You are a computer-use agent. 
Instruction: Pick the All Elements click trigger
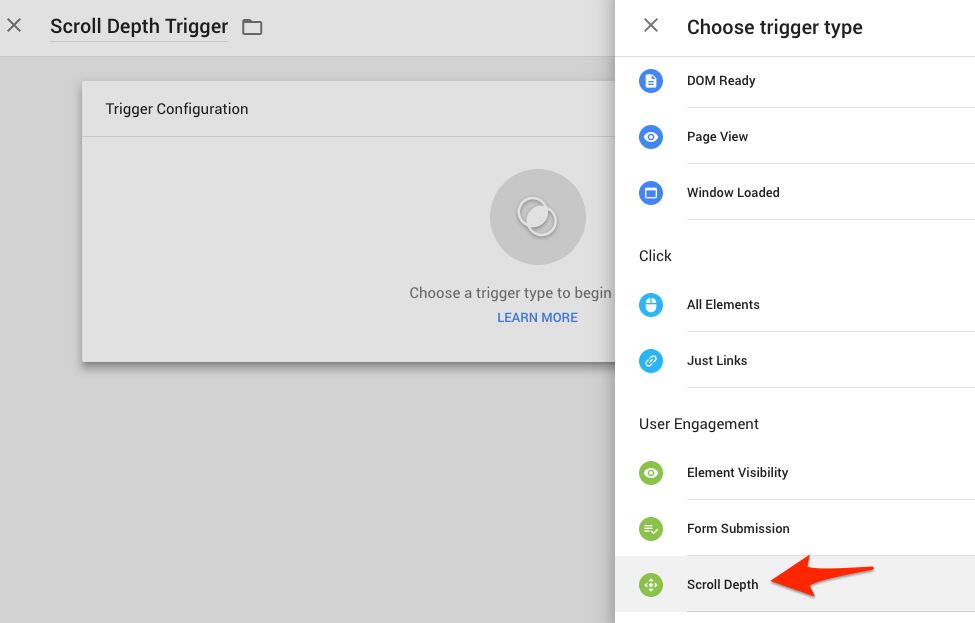point(795,305)
